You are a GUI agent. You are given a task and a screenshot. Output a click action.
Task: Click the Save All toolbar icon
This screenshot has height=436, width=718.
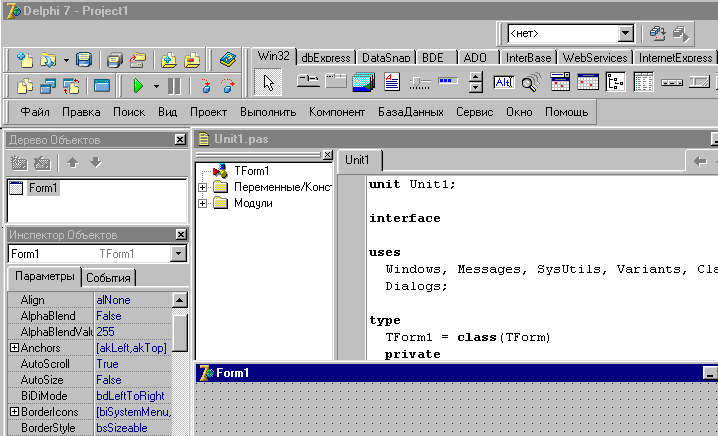tap(114, 60)
